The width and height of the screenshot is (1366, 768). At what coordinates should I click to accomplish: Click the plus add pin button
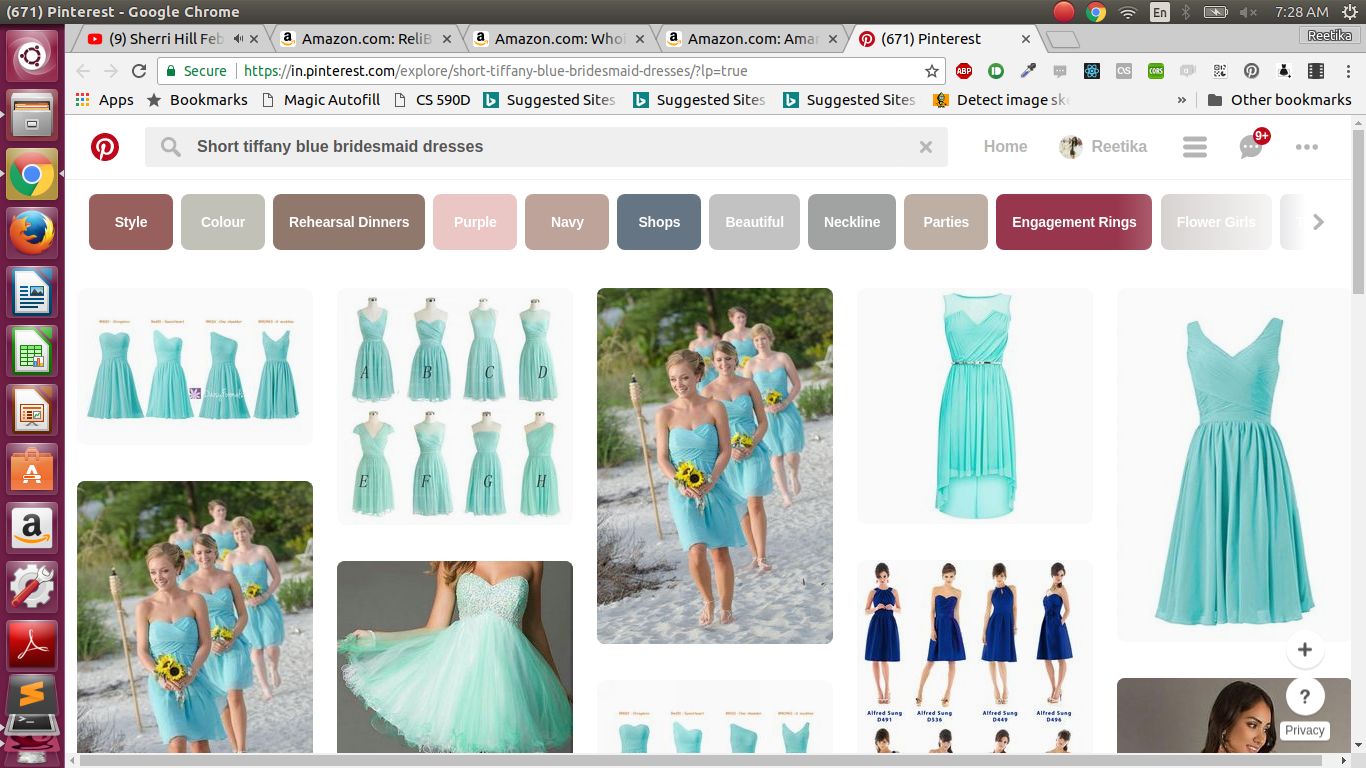1305,650
